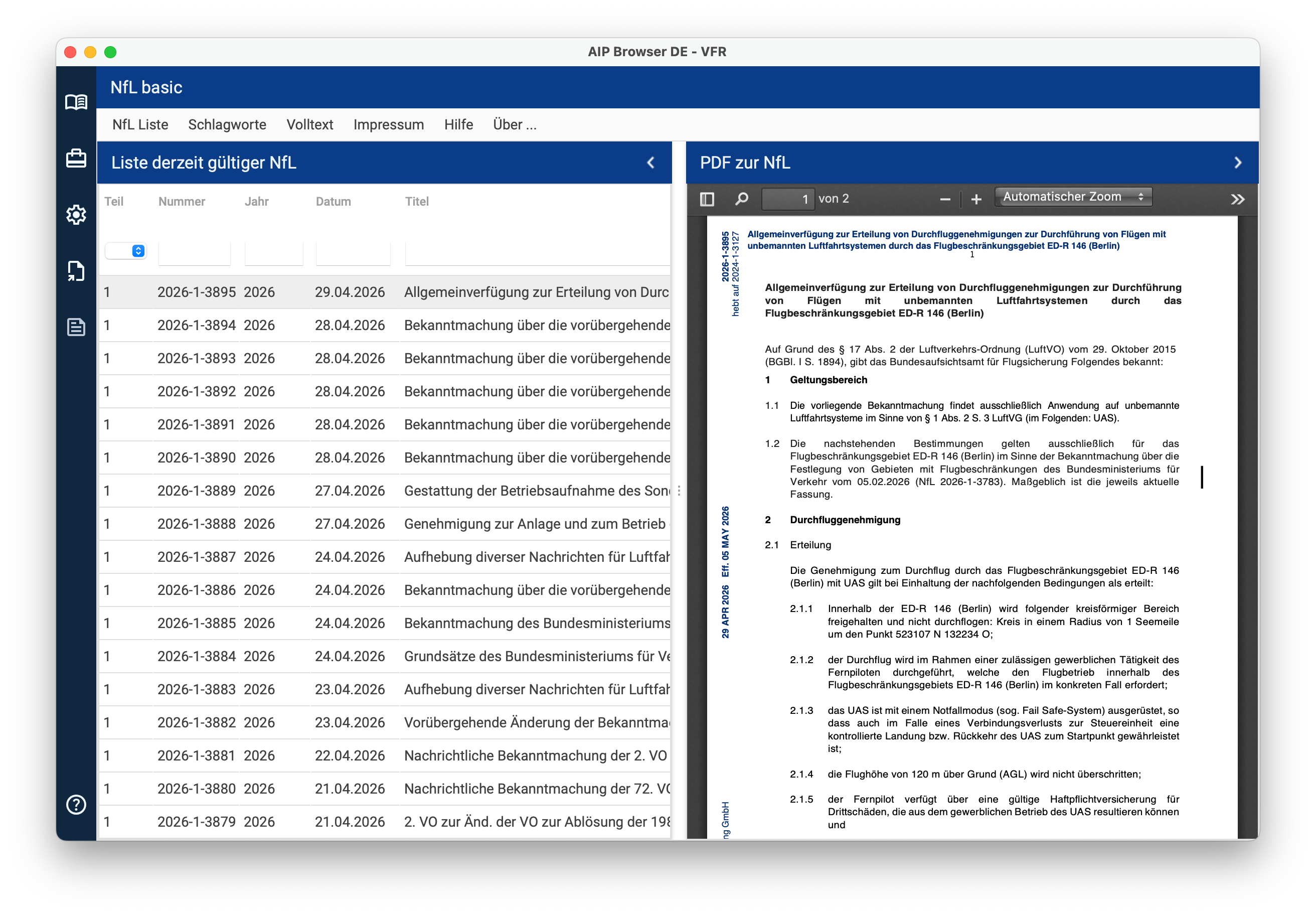Image resolution: width=1316 pixels, height=915 pixels.
Task: Open the Impressum menu
Action: coord(389,124)
